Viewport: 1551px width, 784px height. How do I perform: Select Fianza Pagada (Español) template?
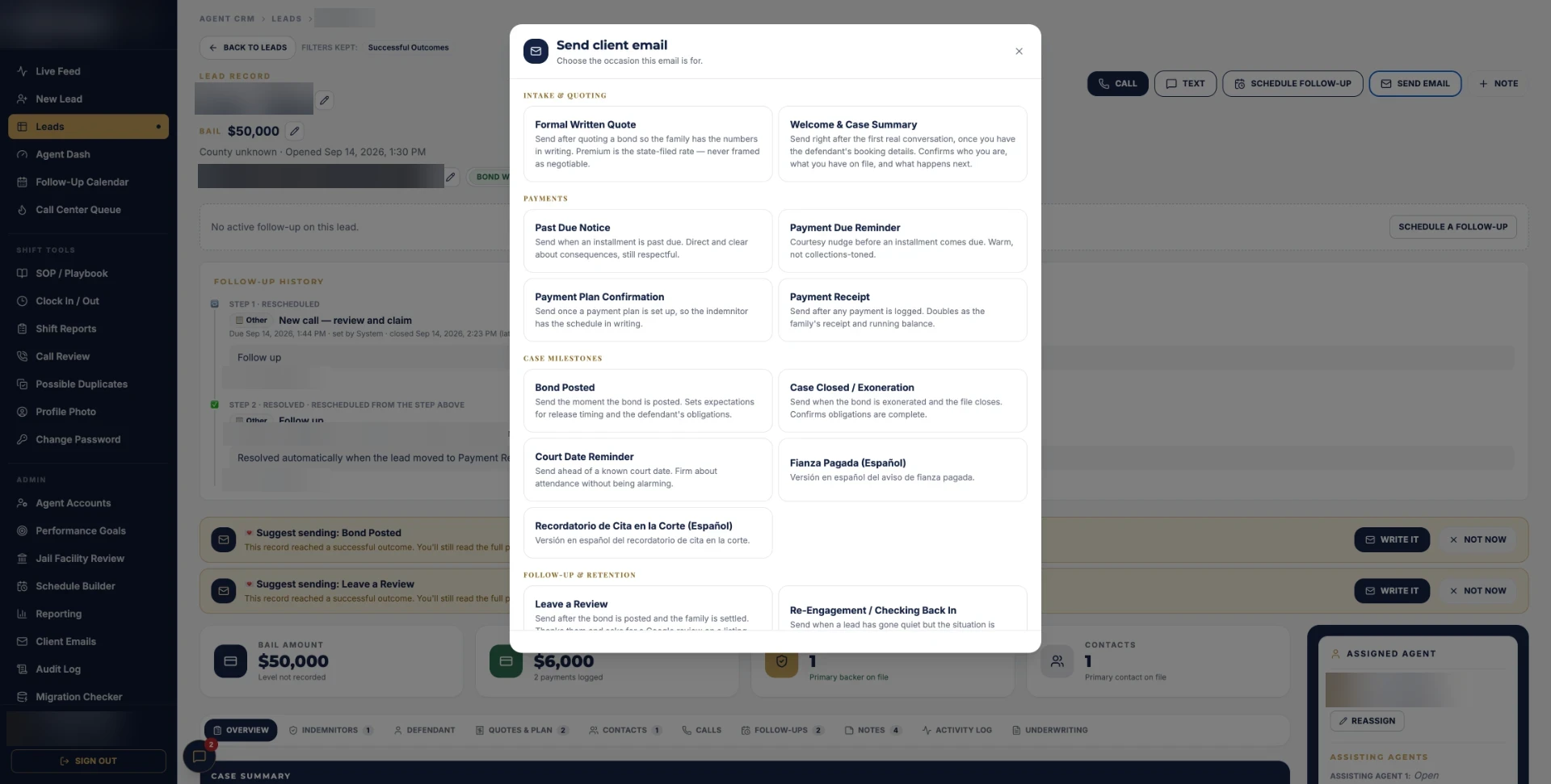click(x=902, y=470)
